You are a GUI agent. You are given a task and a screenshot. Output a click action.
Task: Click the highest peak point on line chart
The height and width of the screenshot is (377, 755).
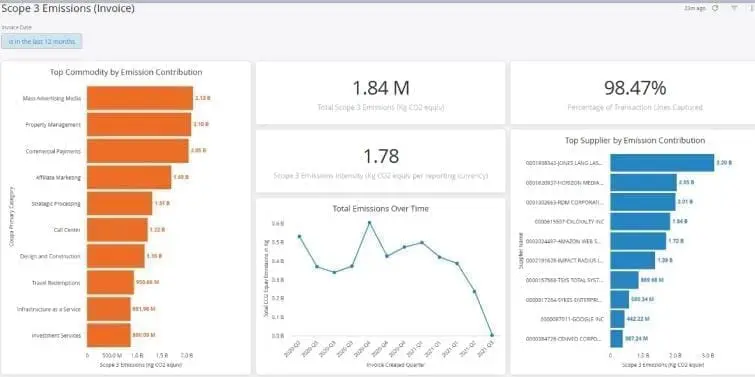click(x=369, y=222)
